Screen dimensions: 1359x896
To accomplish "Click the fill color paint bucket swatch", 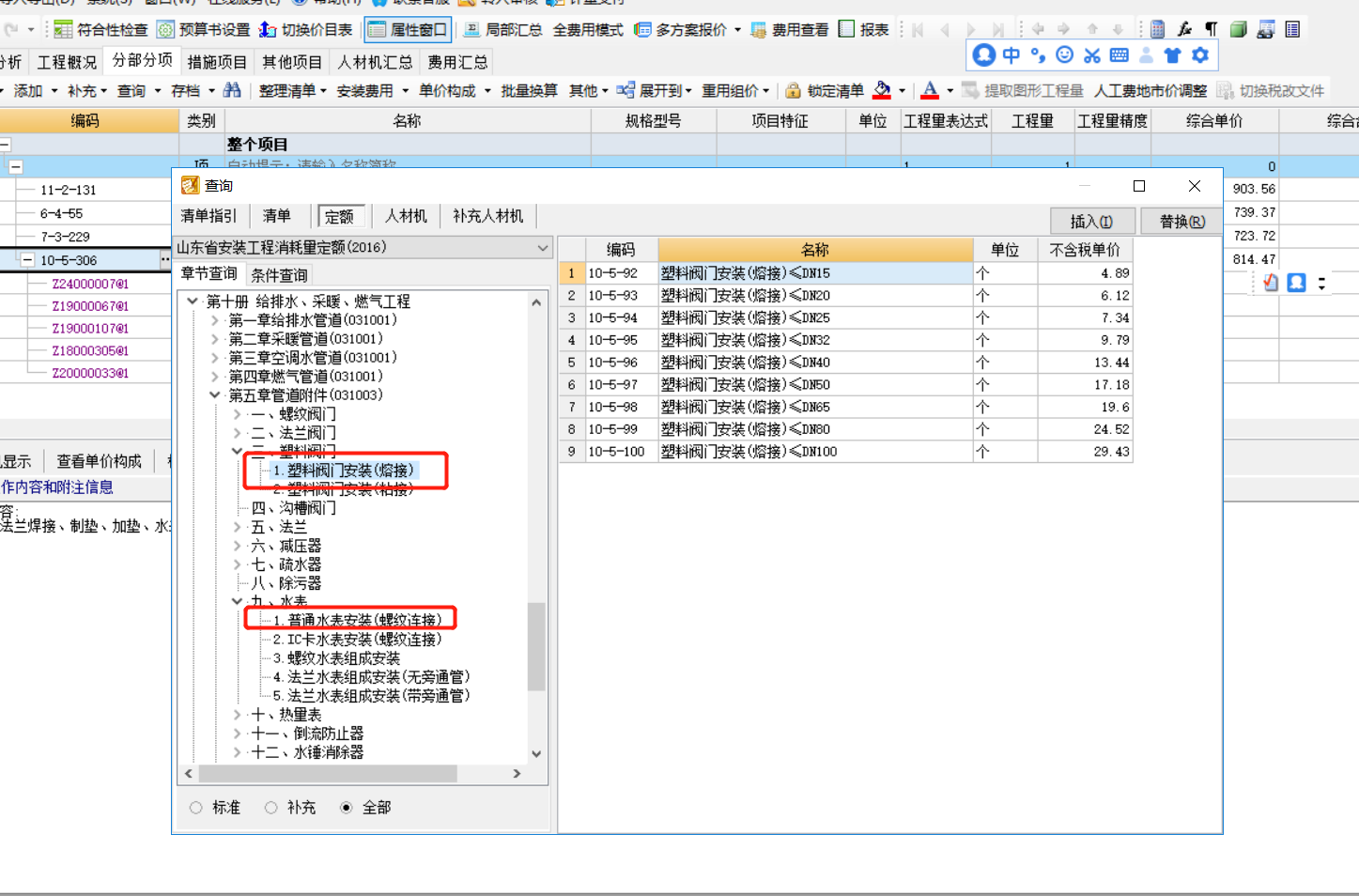I will [882, 90].
